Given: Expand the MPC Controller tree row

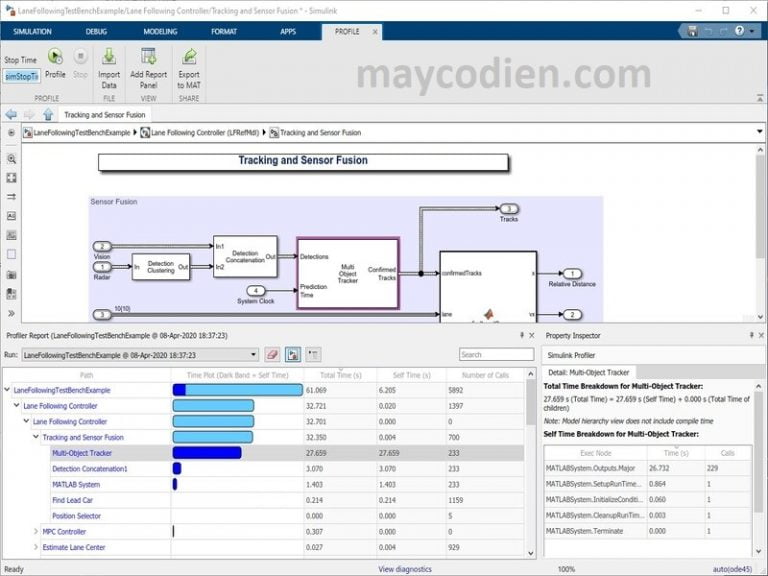Looking at the screenshot, I should 35,531.
